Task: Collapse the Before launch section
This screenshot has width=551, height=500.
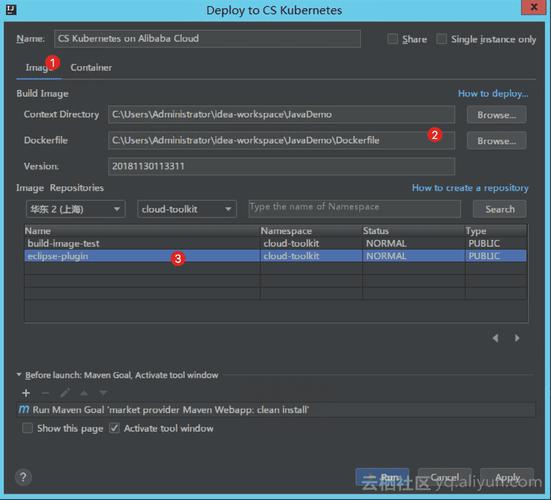Action: point(19,375)
